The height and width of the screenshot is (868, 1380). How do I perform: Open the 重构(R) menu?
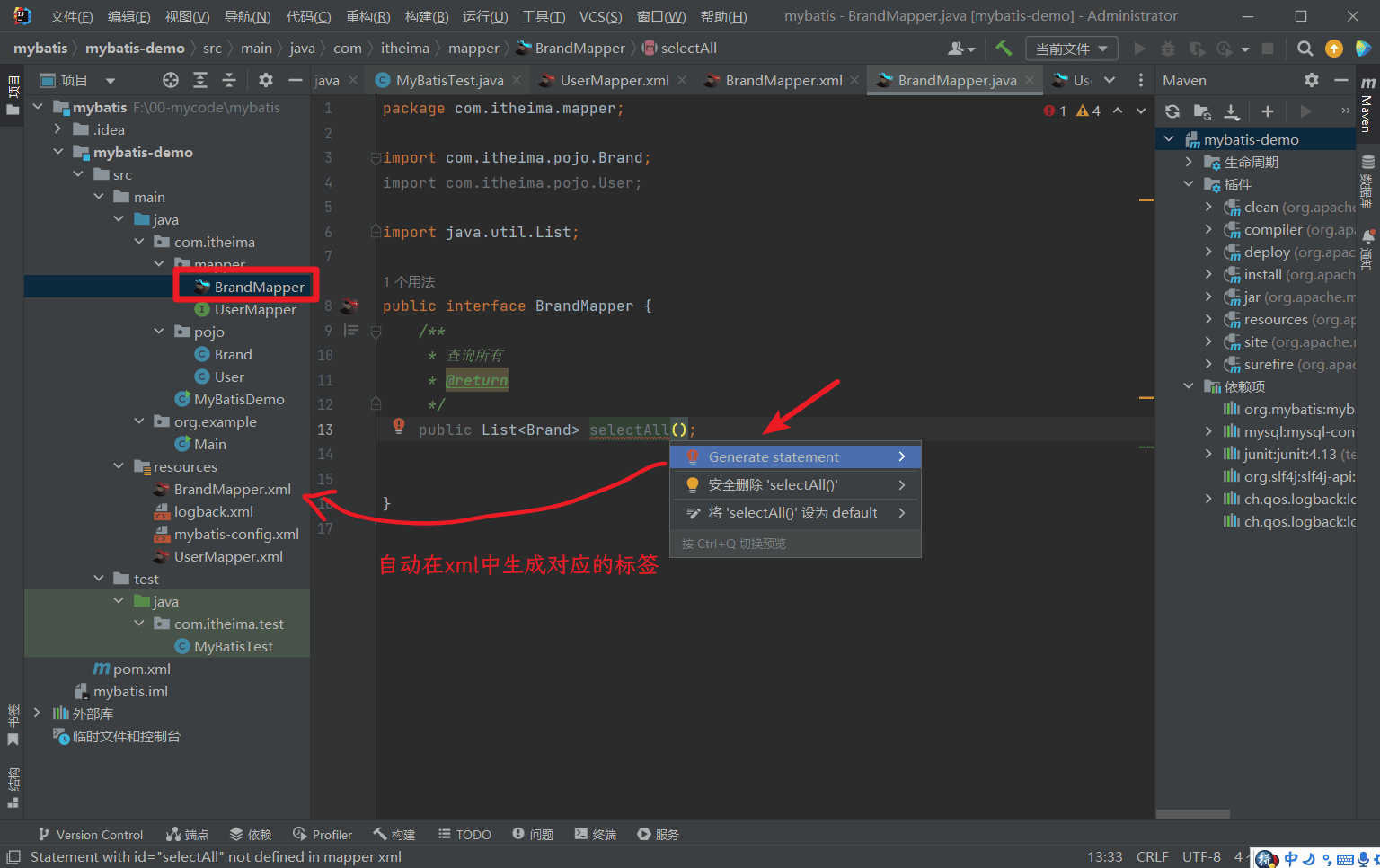[367, 16]
